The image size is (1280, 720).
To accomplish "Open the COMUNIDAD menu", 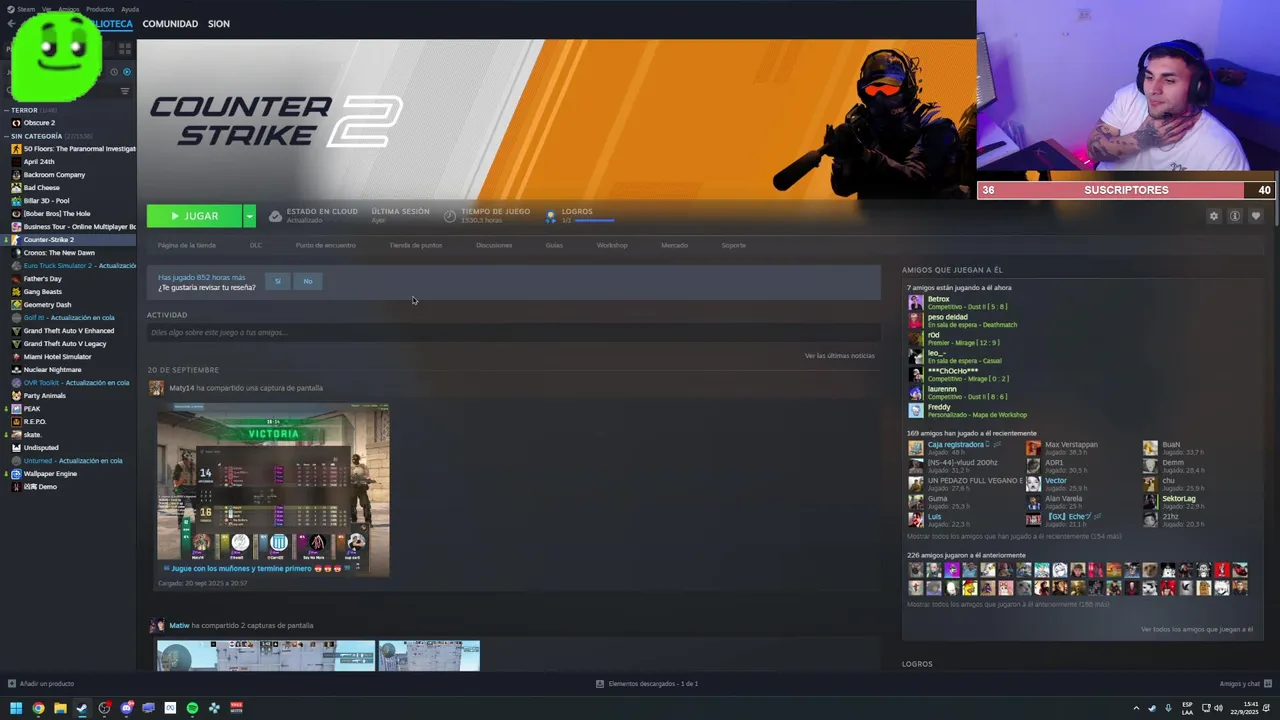I will [x=170, y=23].
